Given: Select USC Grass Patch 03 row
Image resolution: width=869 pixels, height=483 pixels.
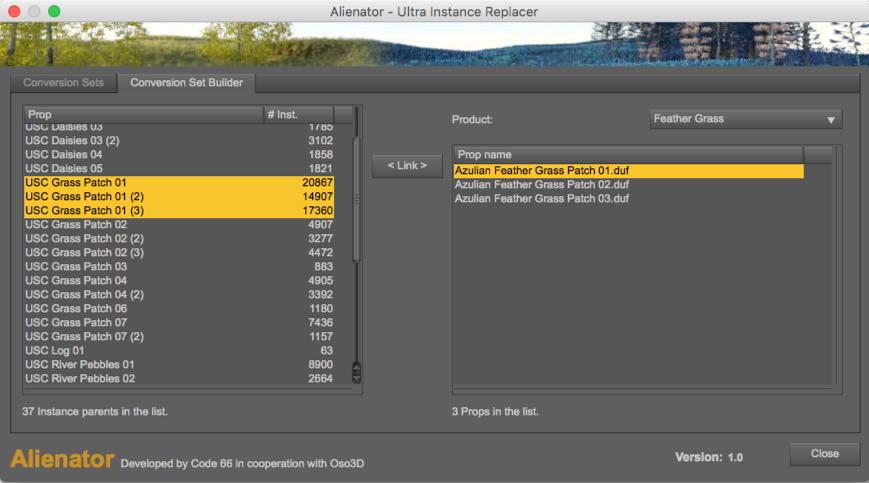Looking at the screenshot, I should pos(178,266).
